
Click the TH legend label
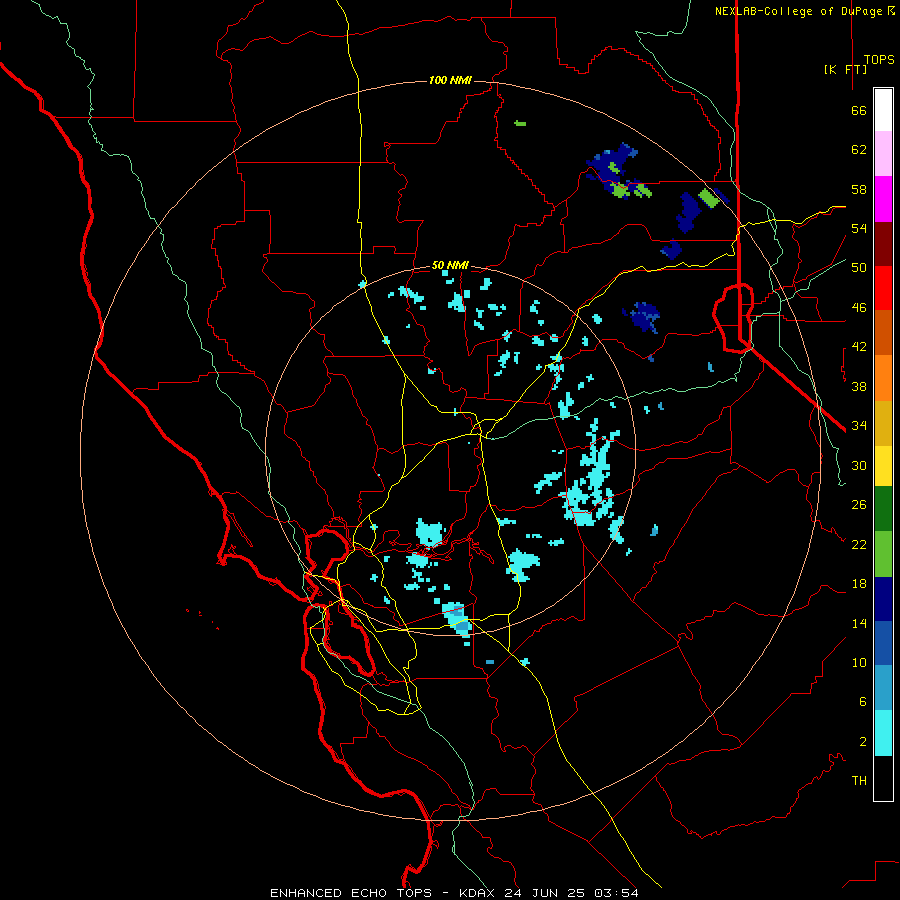click(859, 781)
